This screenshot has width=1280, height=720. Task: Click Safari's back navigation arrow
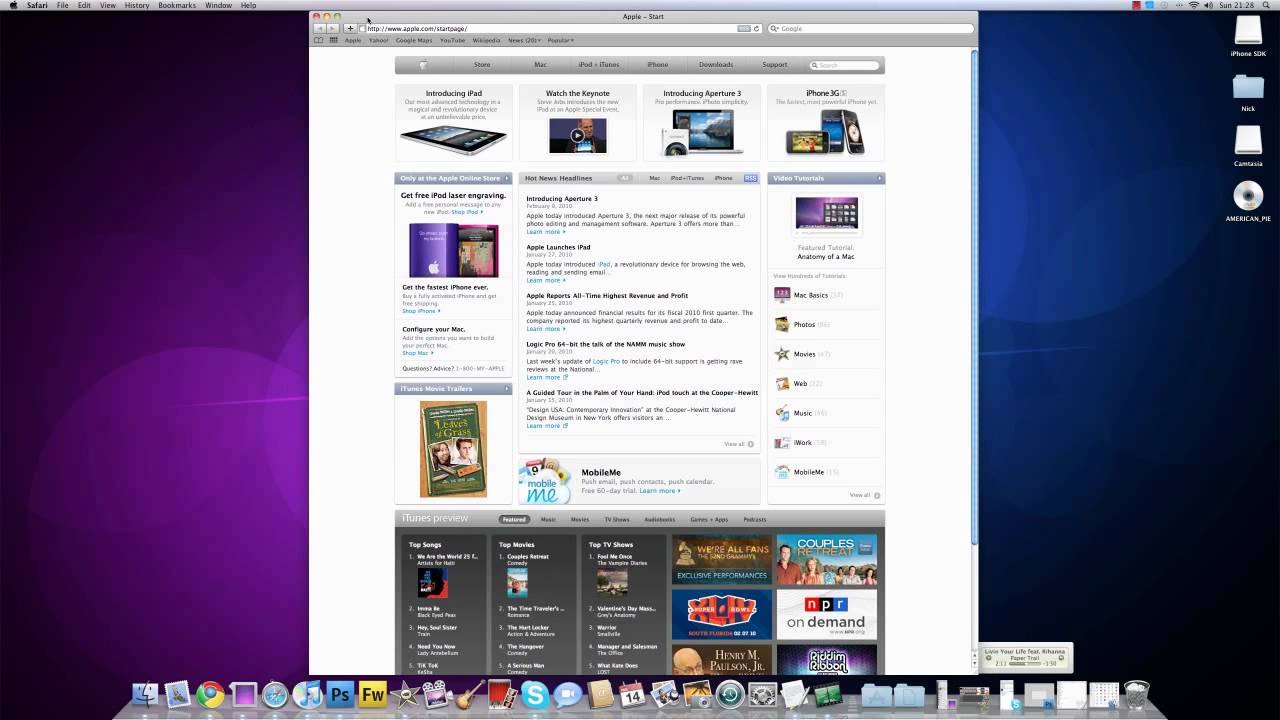pyautogui.click(x=320, y=28)
